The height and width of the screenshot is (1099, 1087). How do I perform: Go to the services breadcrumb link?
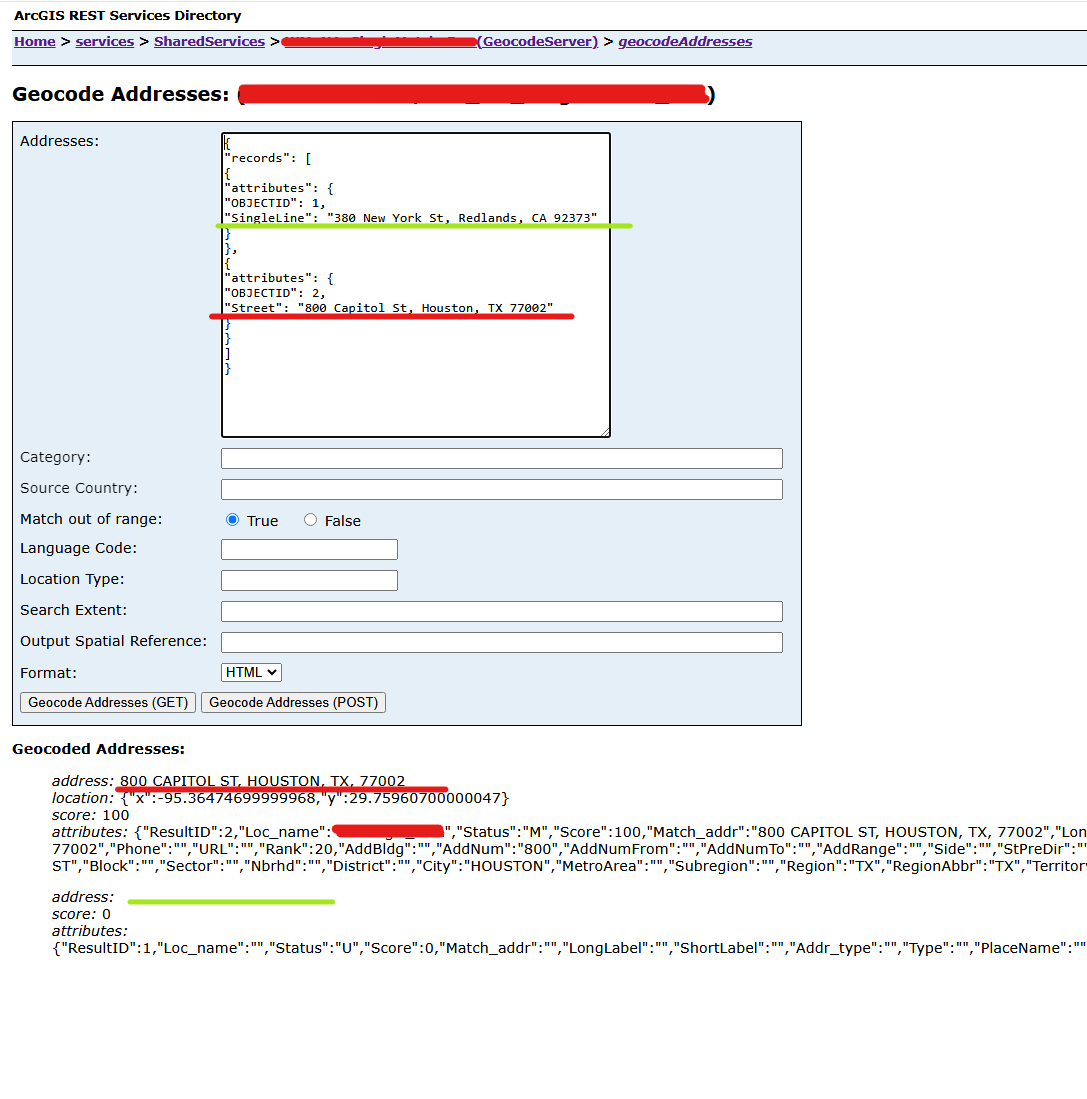(104, 41)
